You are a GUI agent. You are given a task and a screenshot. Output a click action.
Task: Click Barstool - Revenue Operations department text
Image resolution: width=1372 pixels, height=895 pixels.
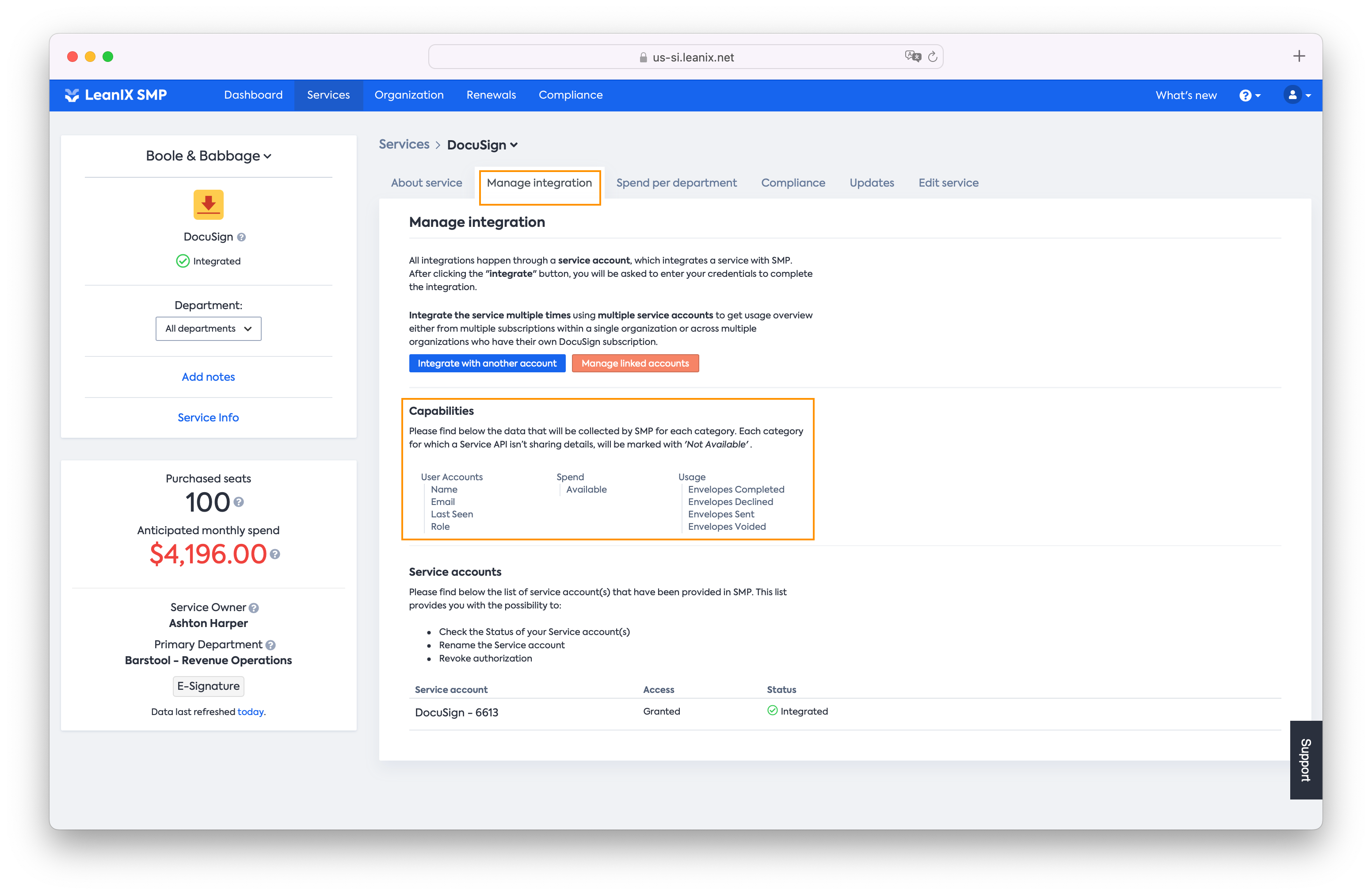pyautogui.click(x=208, y=661)
